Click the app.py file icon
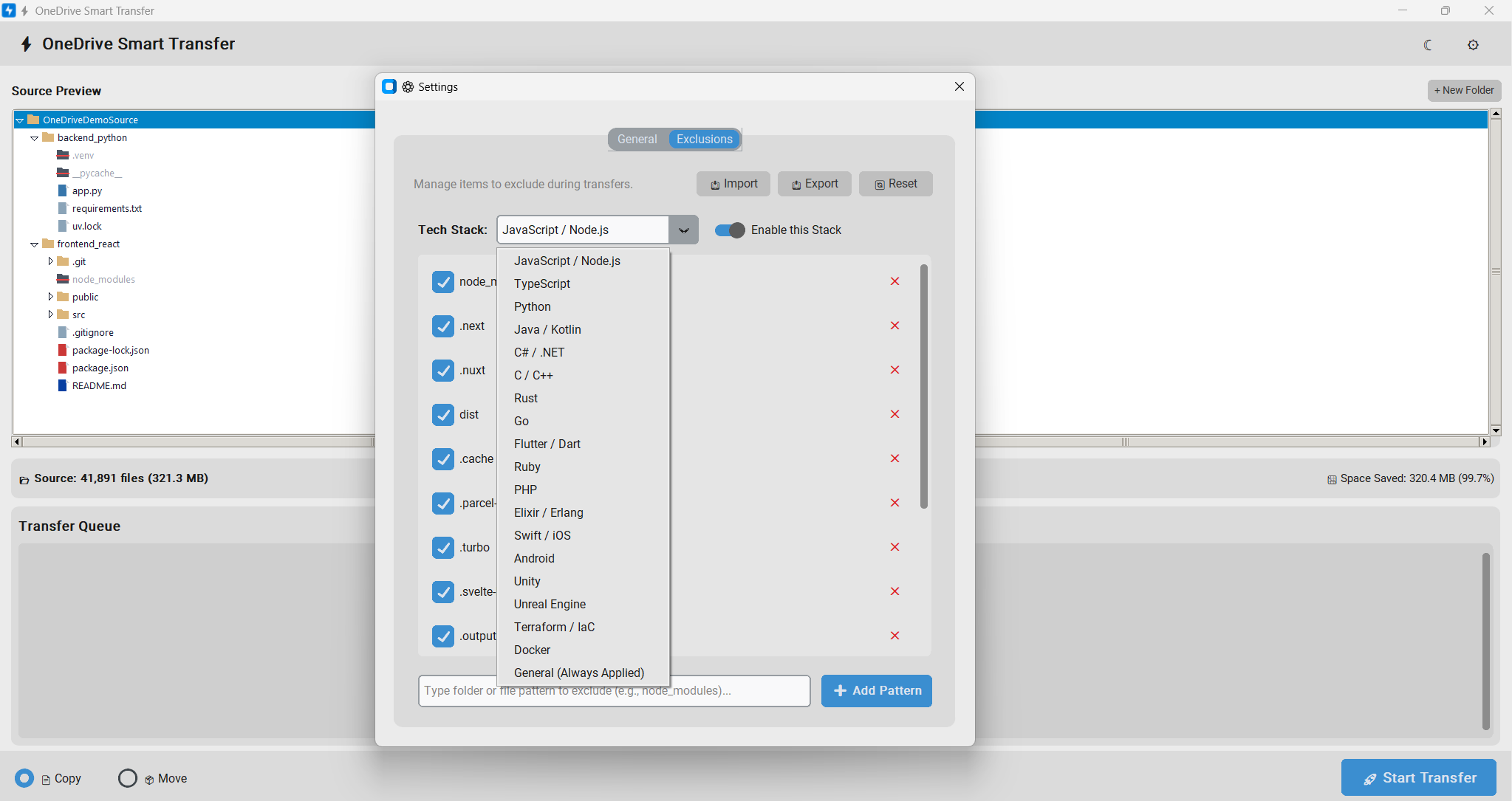Image resolution: width=1512 pixels, height=801 pixels. coord(63,190)
